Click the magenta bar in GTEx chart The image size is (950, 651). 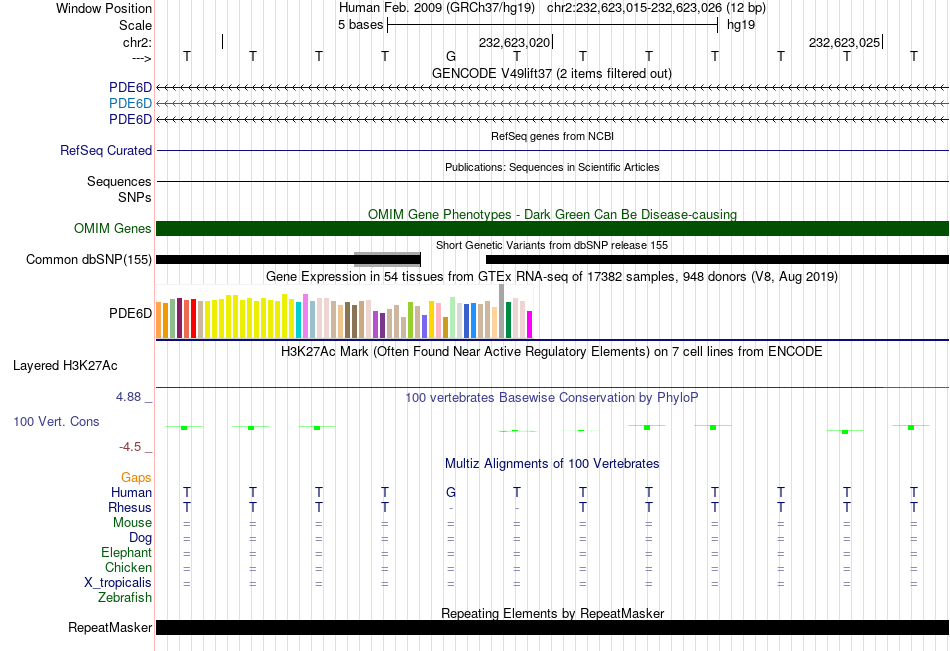coord(530,324)
